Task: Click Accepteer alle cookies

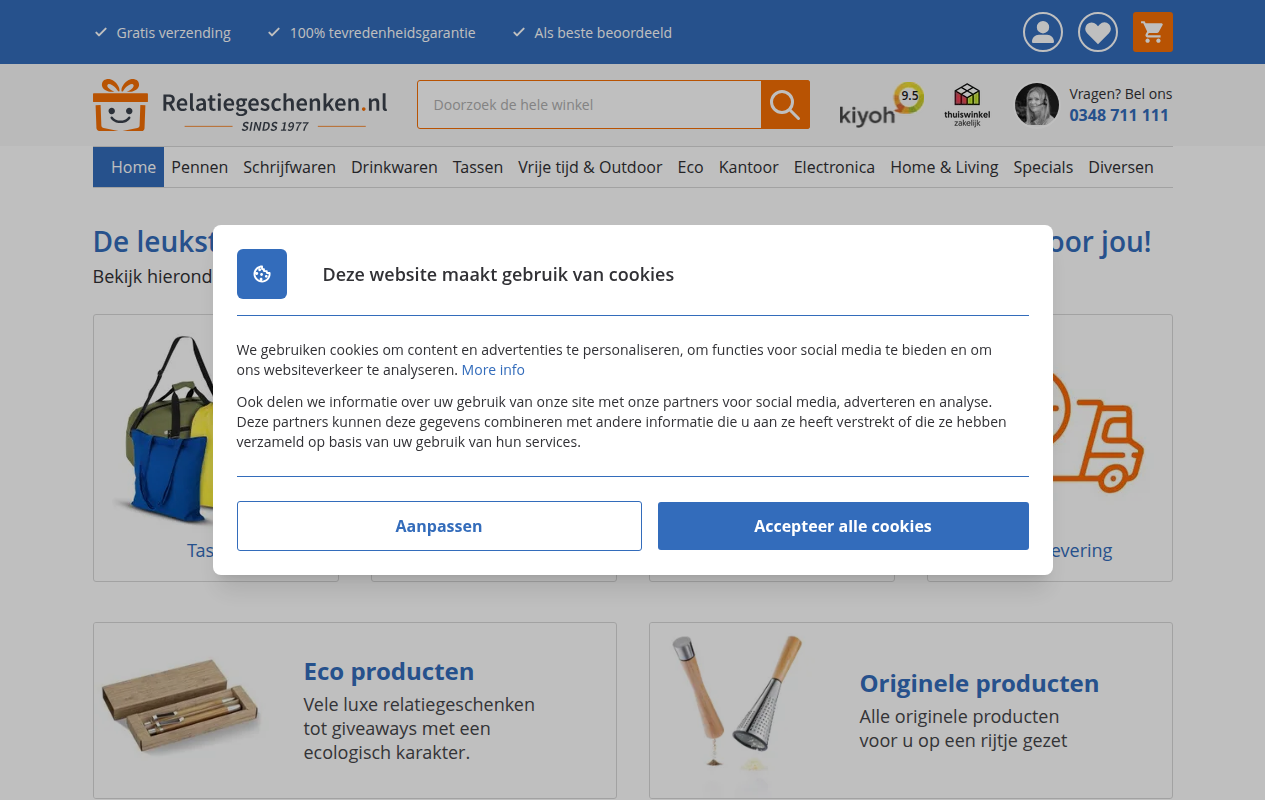Action: pos(843,526)
